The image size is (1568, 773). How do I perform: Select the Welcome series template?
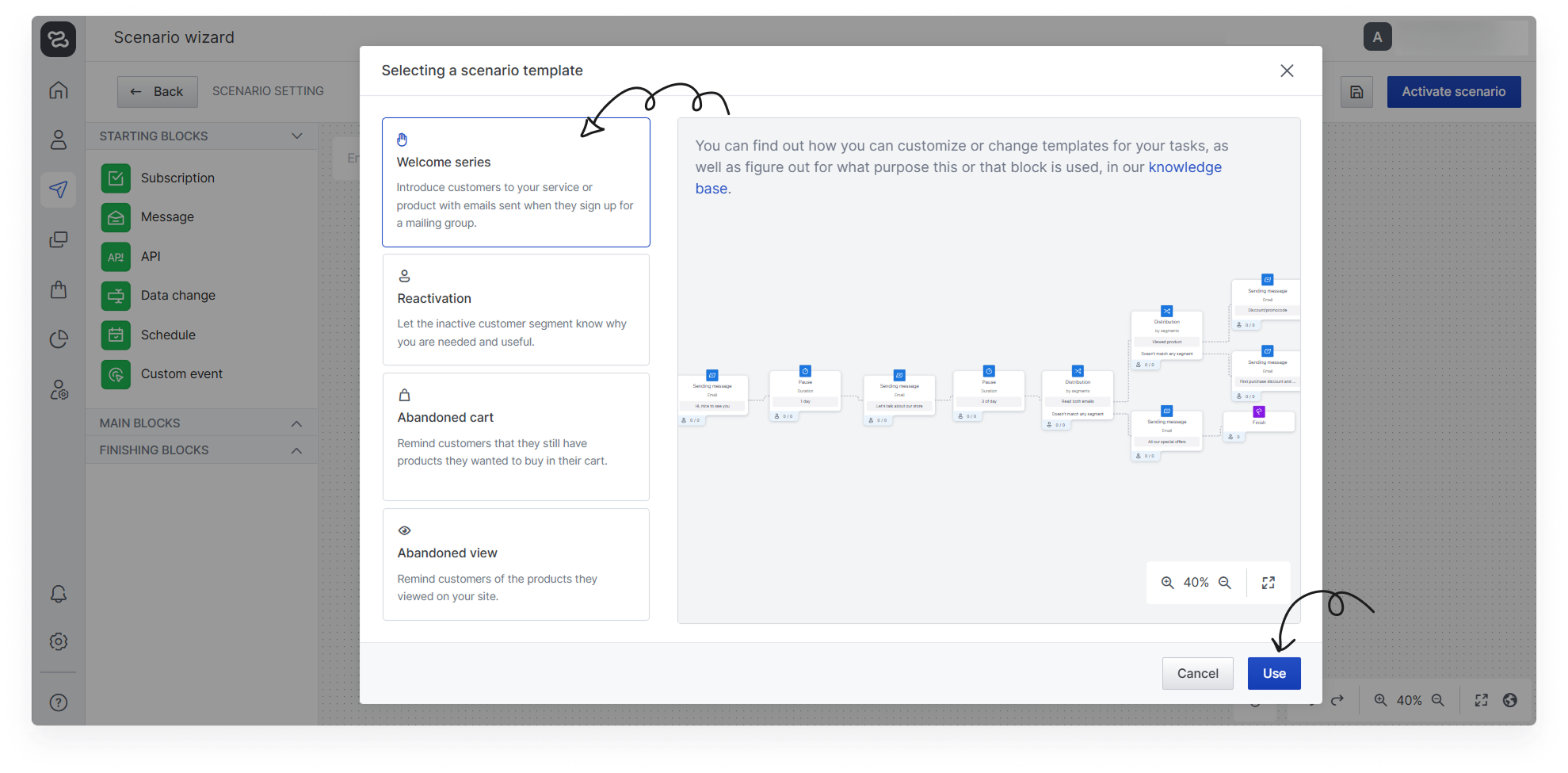point(516,182)
